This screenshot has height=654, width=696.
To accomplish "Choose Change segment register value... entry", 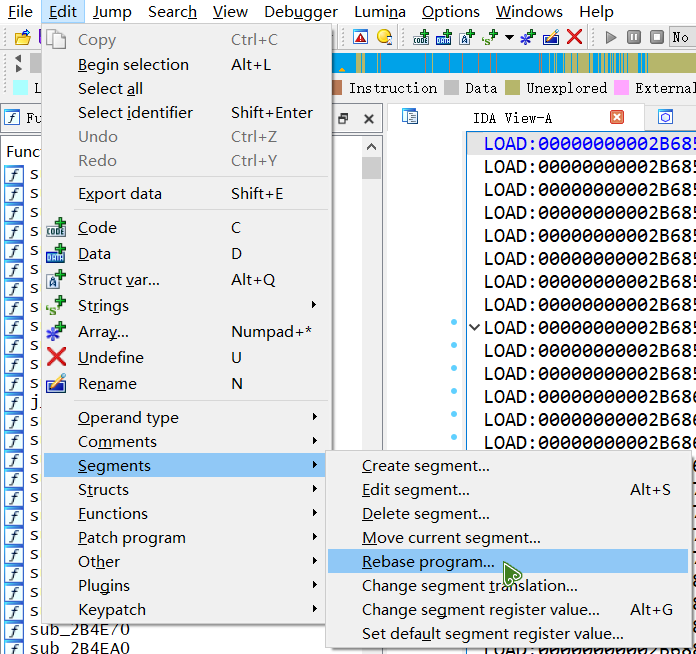I will (508, 610).
